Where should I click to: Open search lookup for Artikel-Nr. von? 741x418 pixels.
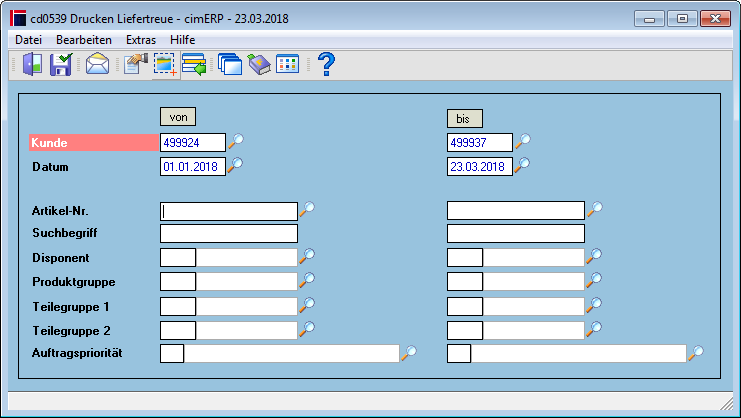coord(307,209)
